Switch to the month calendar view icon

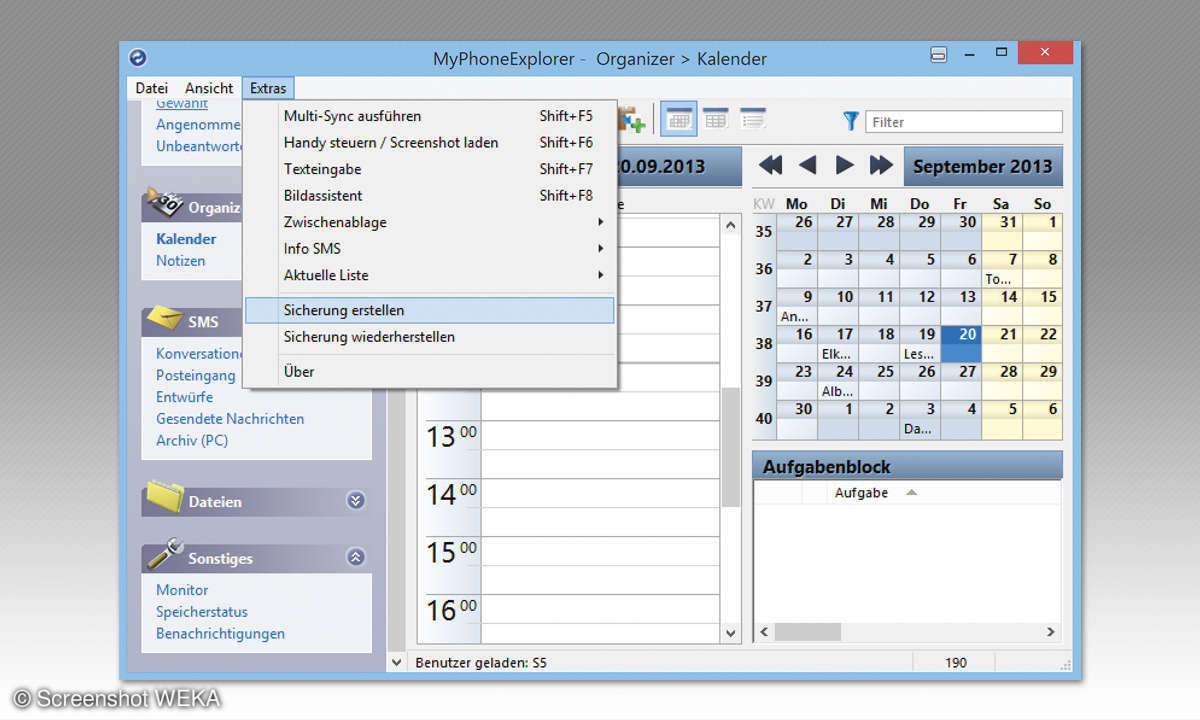tap(680, 118)
